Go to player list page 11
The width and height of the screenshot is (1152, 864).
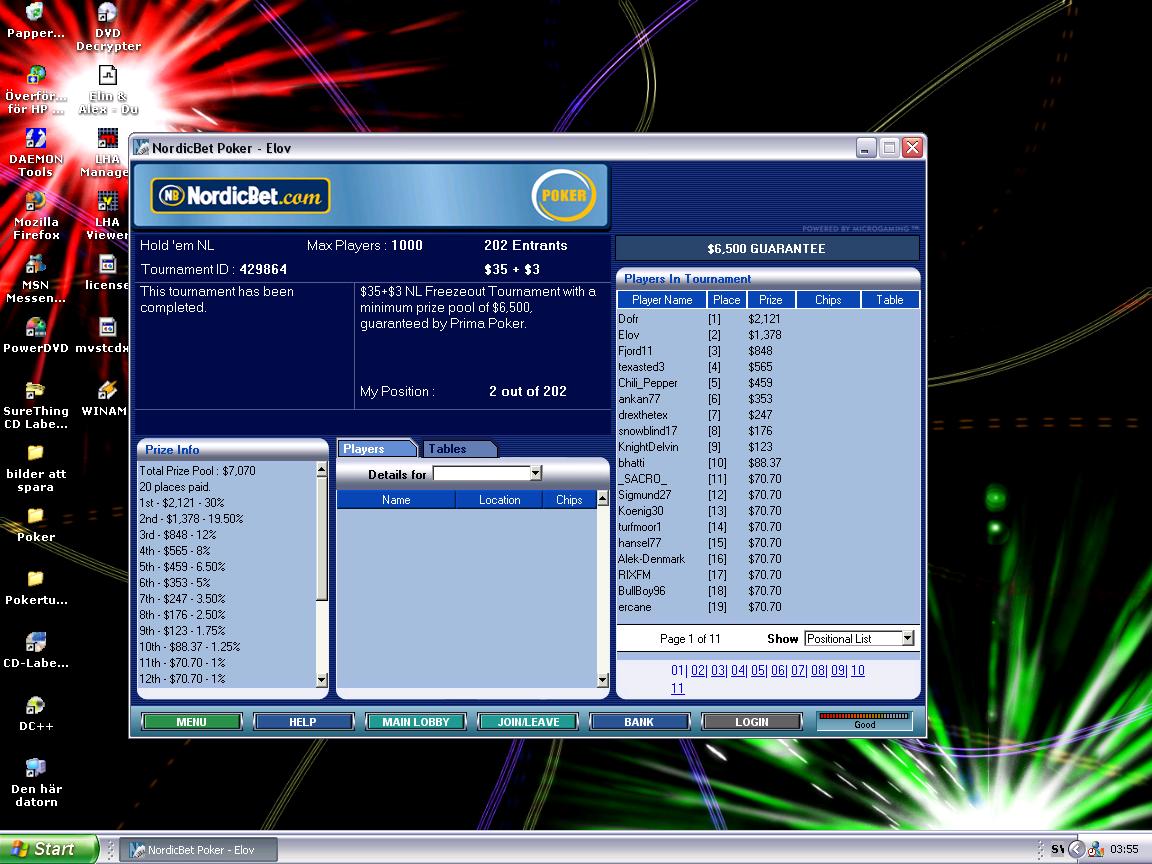(x=677, y=688)
